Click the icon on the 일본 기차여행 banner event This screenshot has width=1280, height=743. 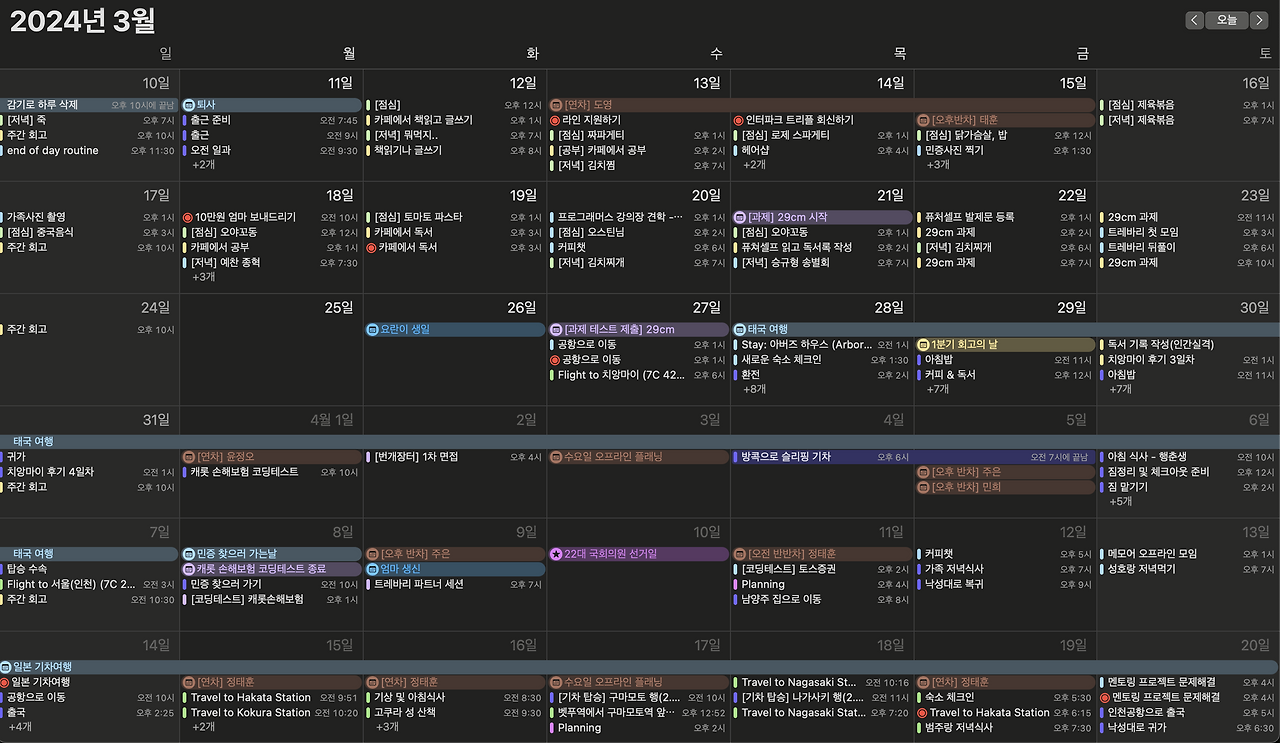click(x=8, y=666)
